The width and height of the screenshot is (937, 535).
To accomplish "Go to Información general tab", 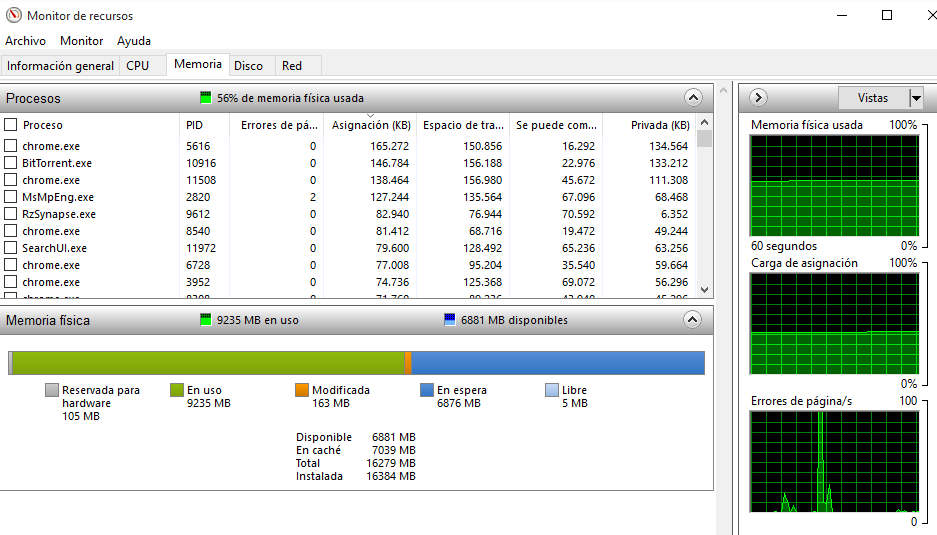I will pyautogui.click(x=60, y=66).
